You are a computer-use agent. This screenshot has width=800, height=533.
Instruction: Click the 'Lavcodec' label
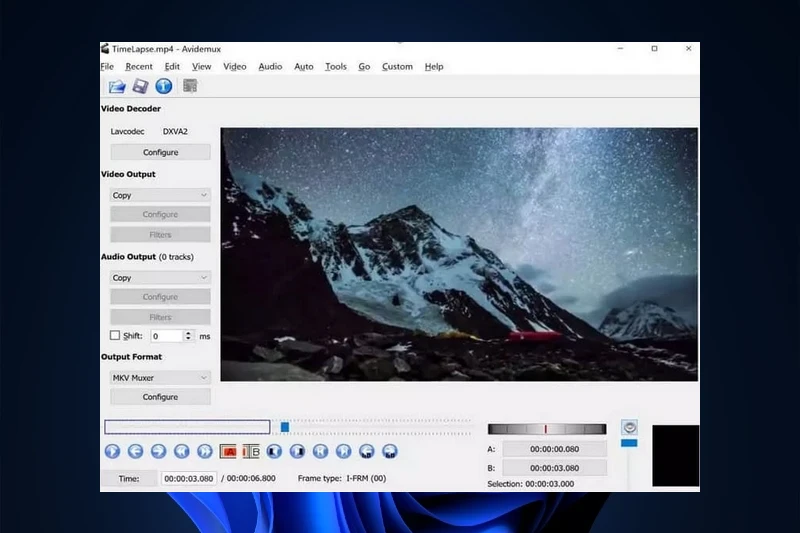coord(127,131)
